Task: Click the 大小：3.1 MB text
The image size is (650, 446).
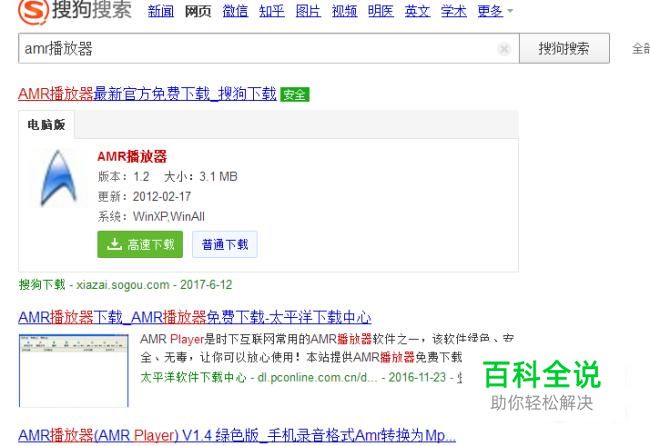Action: pos(201,177)
